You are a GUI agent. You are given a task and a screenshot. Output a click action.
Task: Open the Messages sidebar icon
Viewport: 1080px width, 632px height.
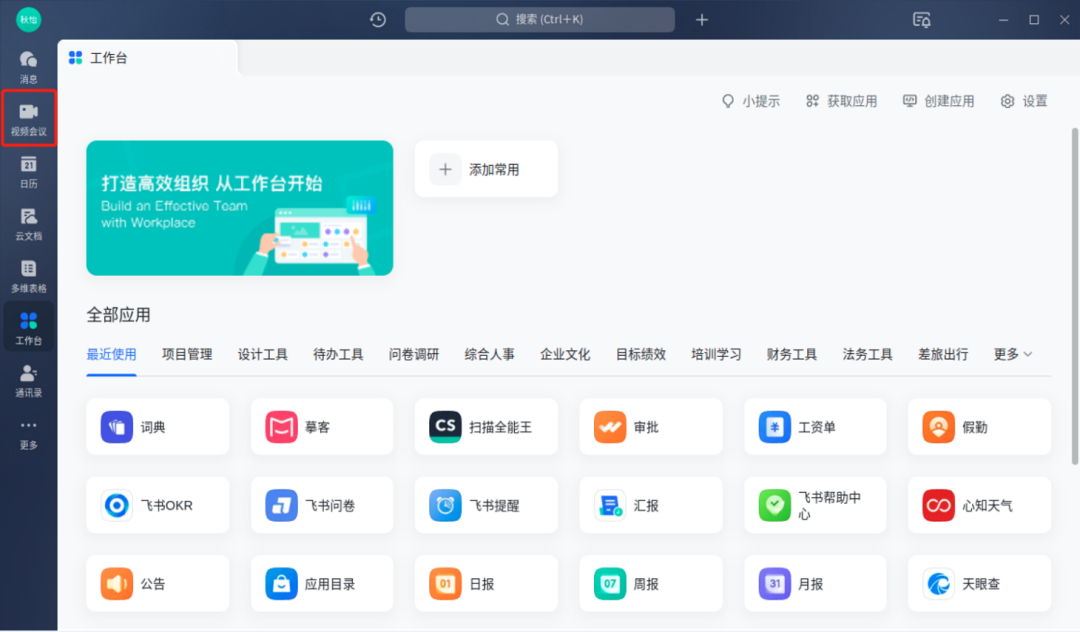(x=28, y=66)
